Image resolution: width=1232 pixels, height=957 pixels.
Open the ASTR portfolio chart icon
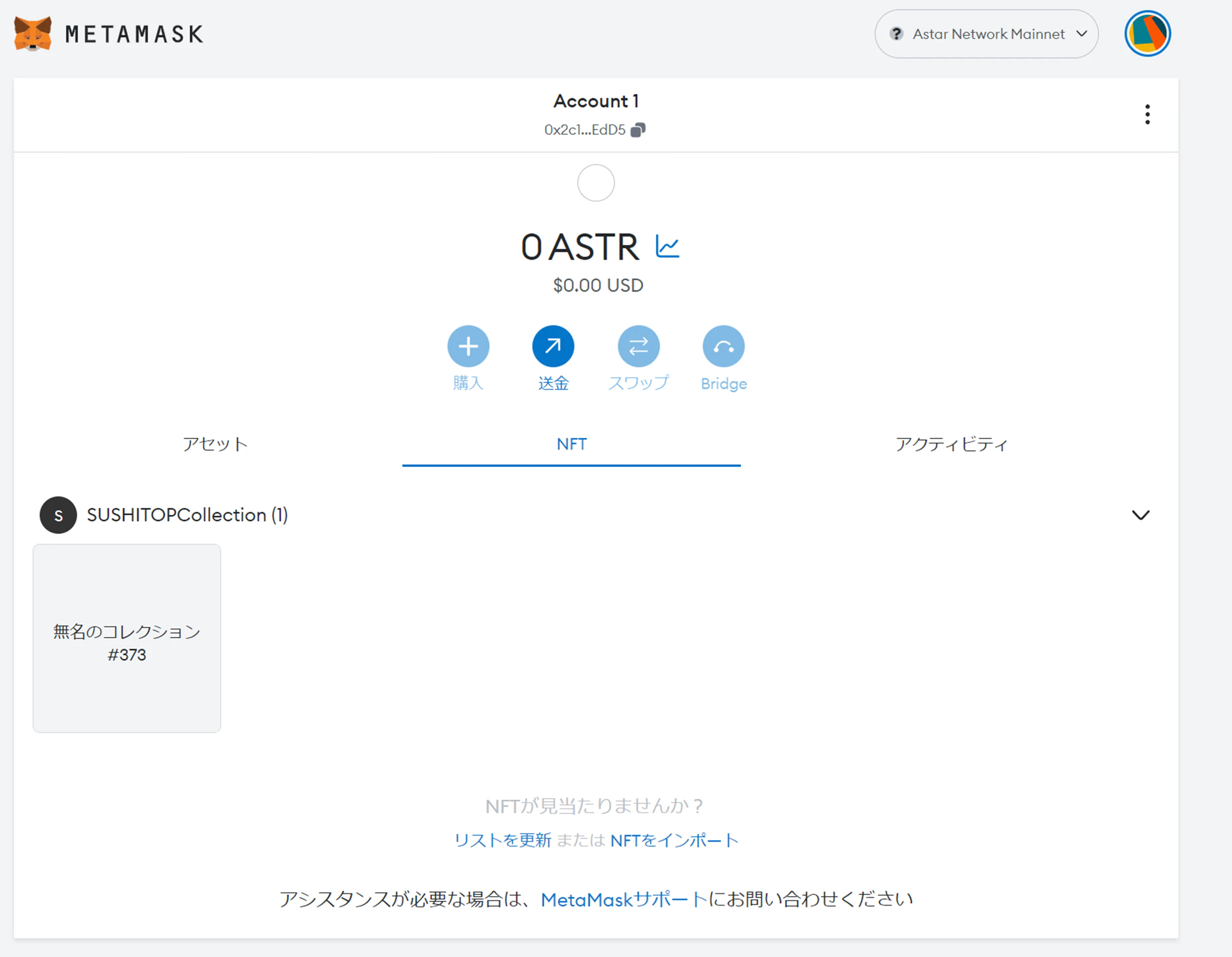click(667, 246)
